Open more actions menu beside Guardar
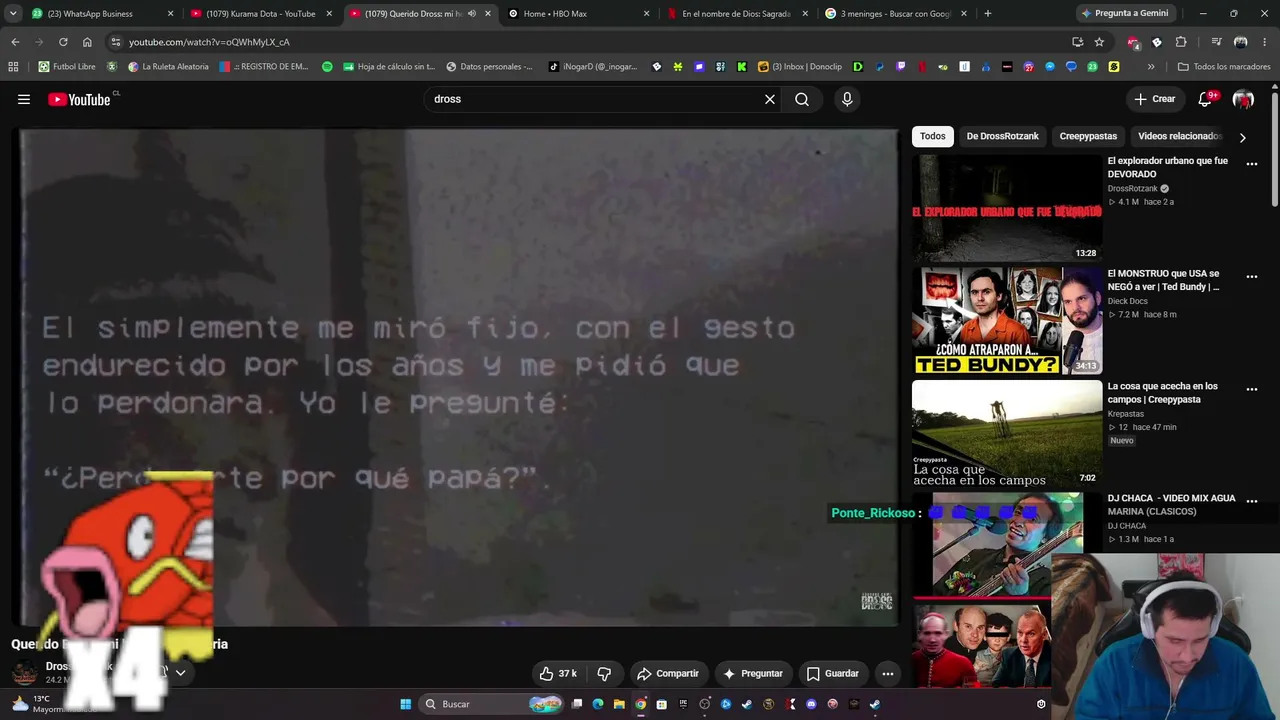The image size is (1280, 720). [x=887, y=674]
